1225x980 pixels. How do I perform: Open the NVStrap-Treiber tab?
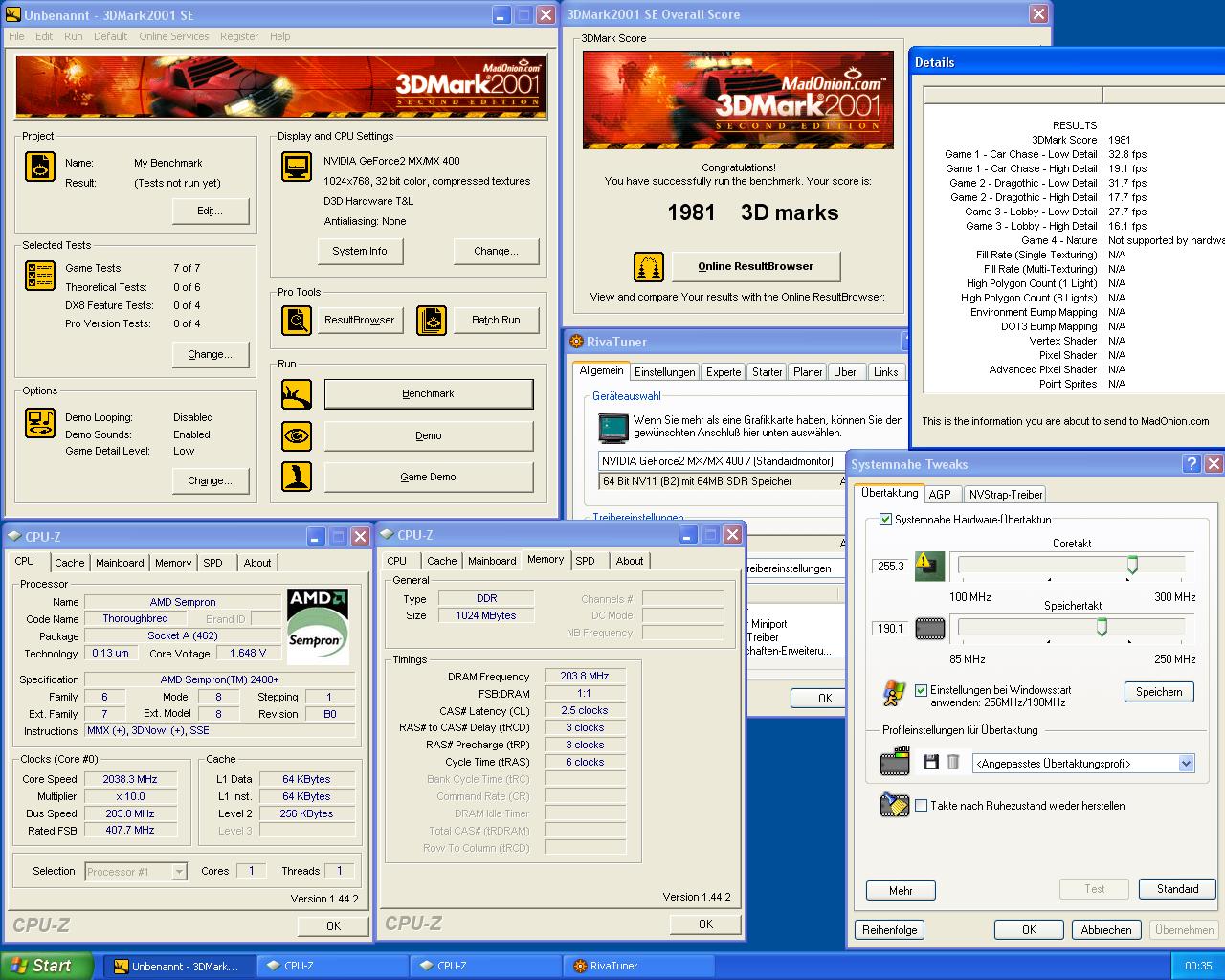pos(1005,494)
